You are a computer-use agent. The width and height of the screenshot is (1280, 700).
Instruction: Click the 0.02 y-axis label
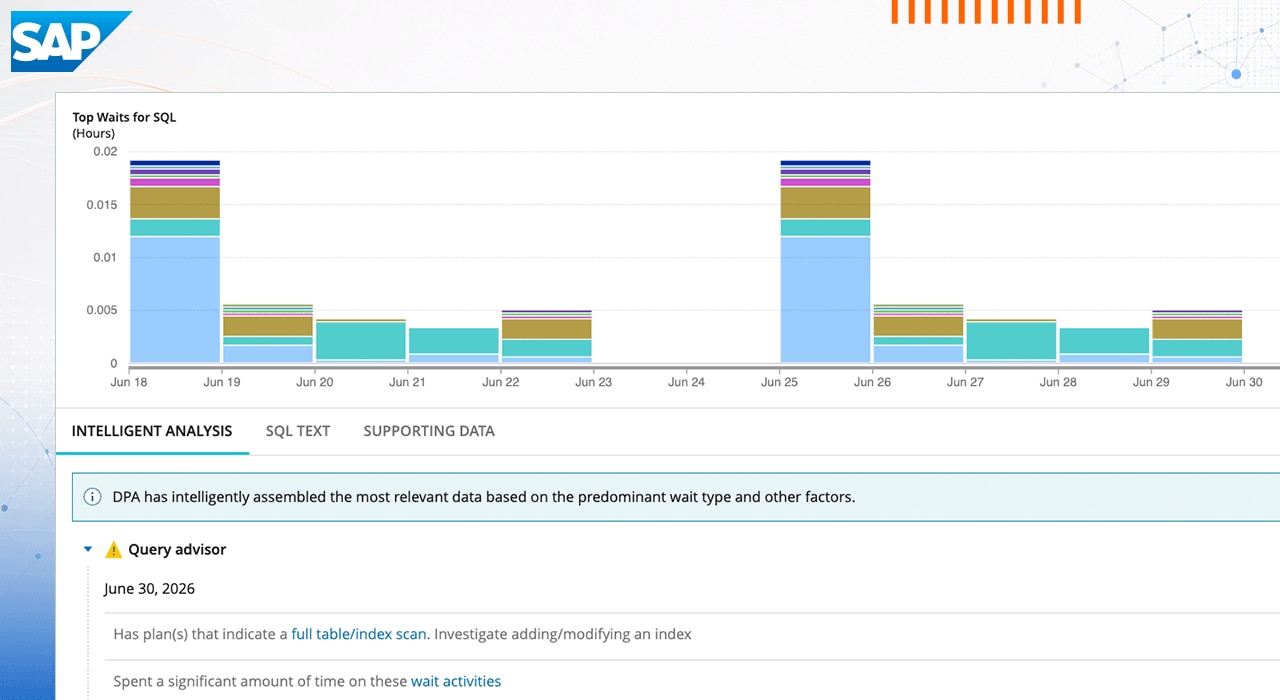click(106, 152)
